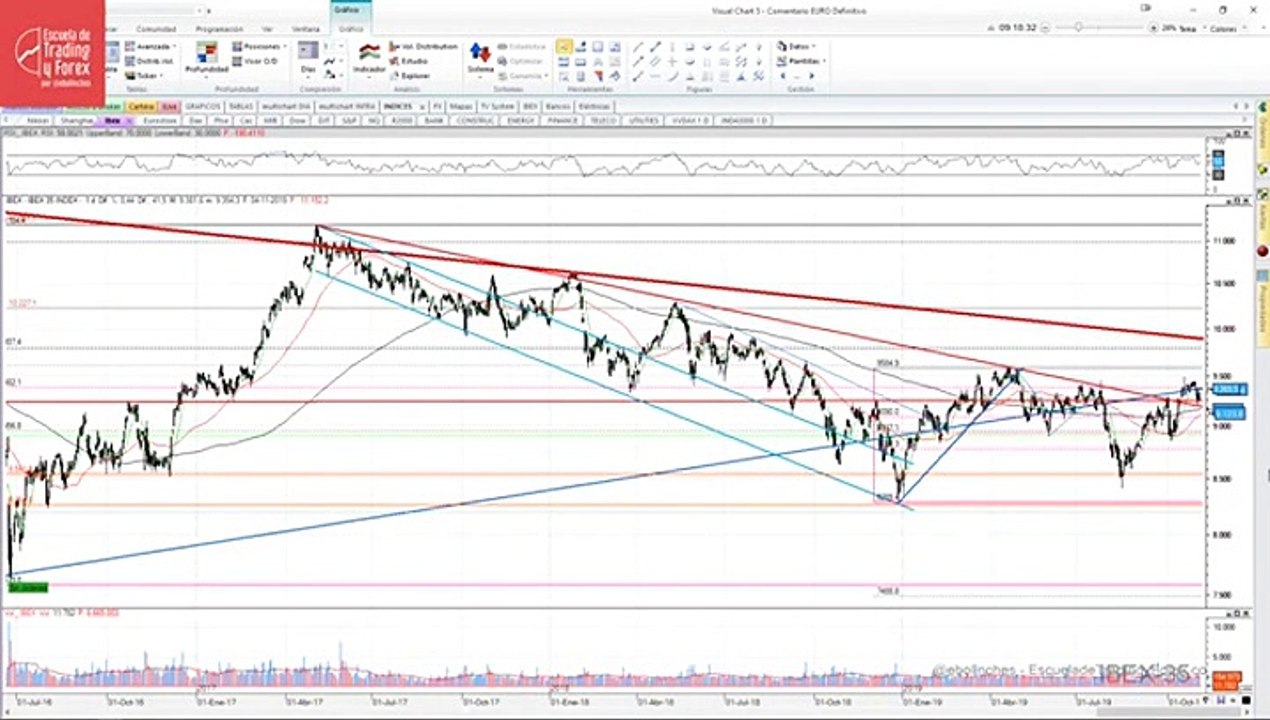The width and height of the screenshot is (1270, 720).
Task: Click the red funnel icon in Herramientas
Action: (x=598, y=76)
